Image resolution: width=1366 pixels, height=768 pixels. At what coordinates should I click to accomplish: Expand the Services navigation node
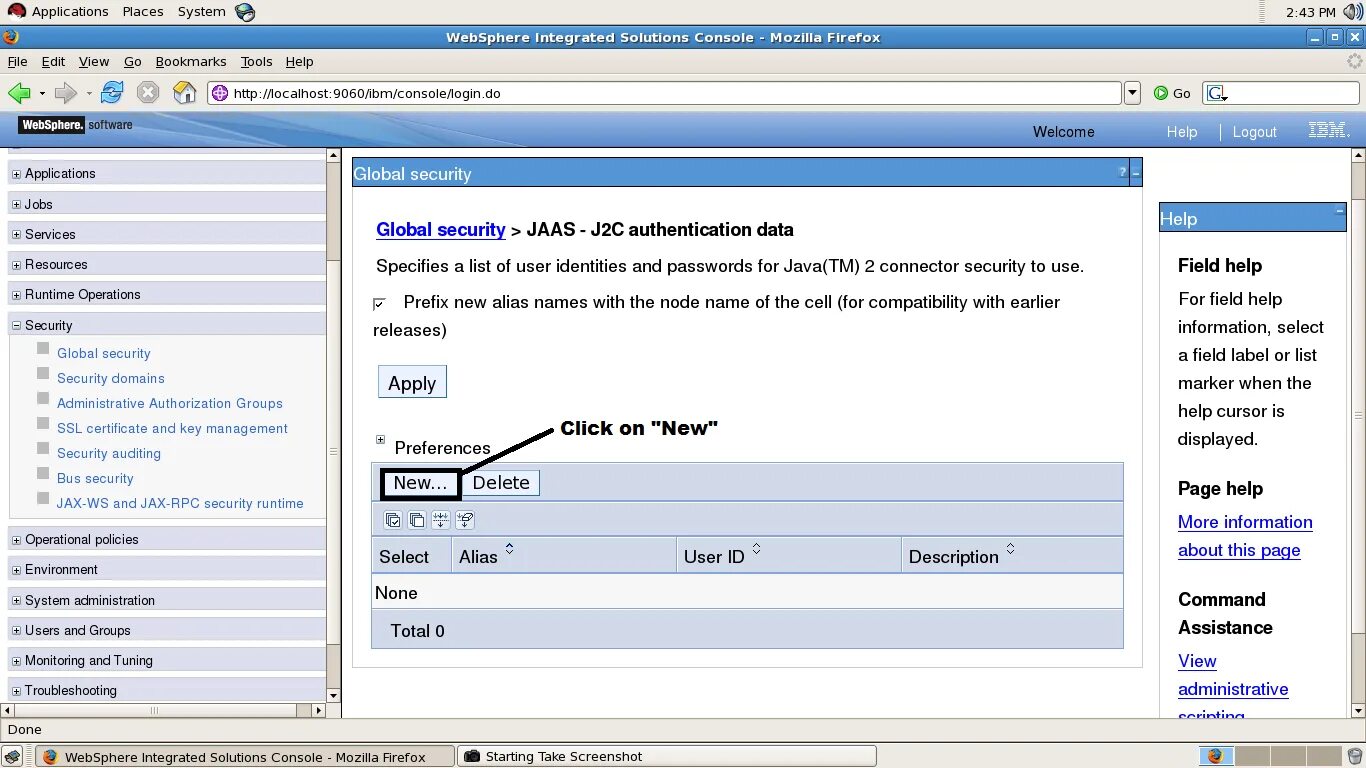(x=16, y=234)
